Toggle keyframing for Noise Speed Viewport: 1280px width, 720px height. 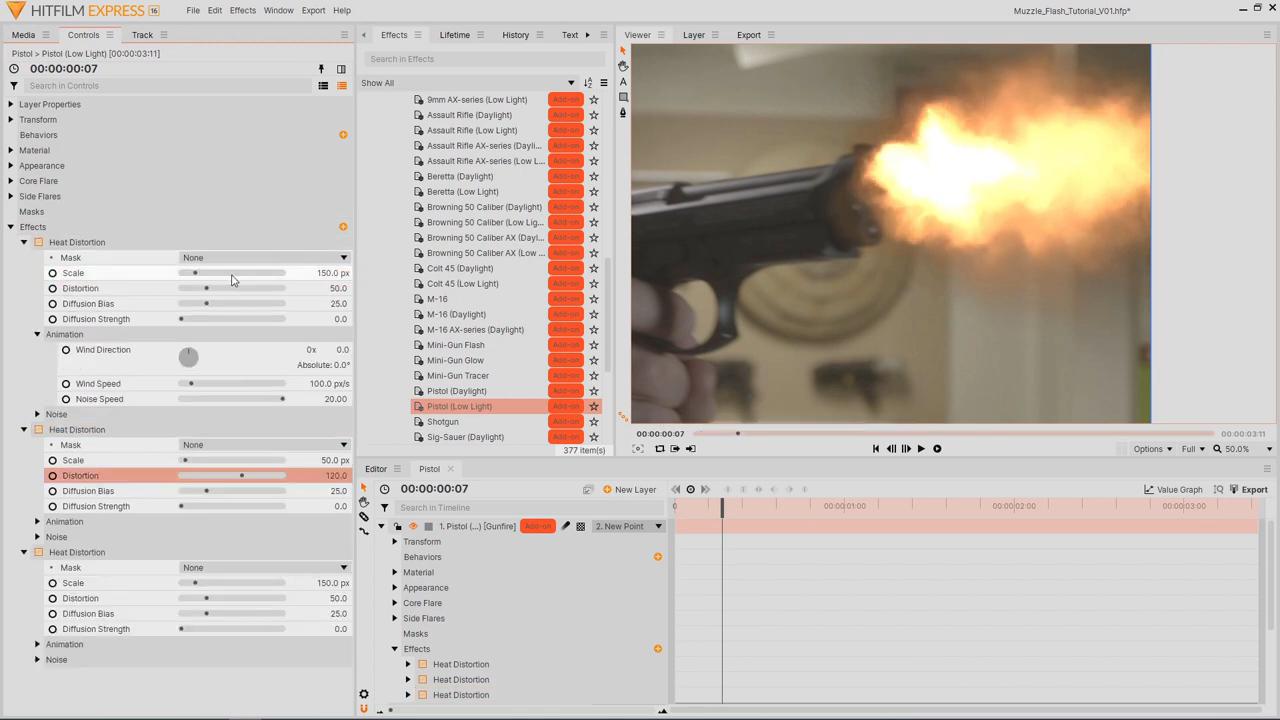coord(66,399)
